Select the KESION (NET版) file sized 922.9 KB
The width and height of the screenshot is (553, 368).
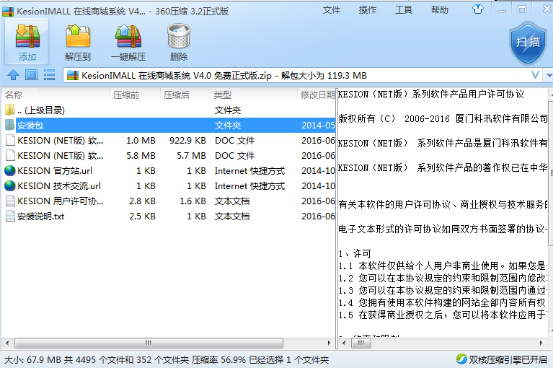click(x=169, y=140)
